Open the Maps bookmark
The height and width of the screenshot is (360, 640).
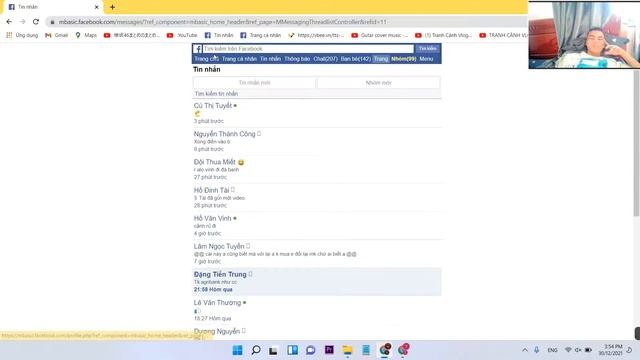click(x=86, y=36)
